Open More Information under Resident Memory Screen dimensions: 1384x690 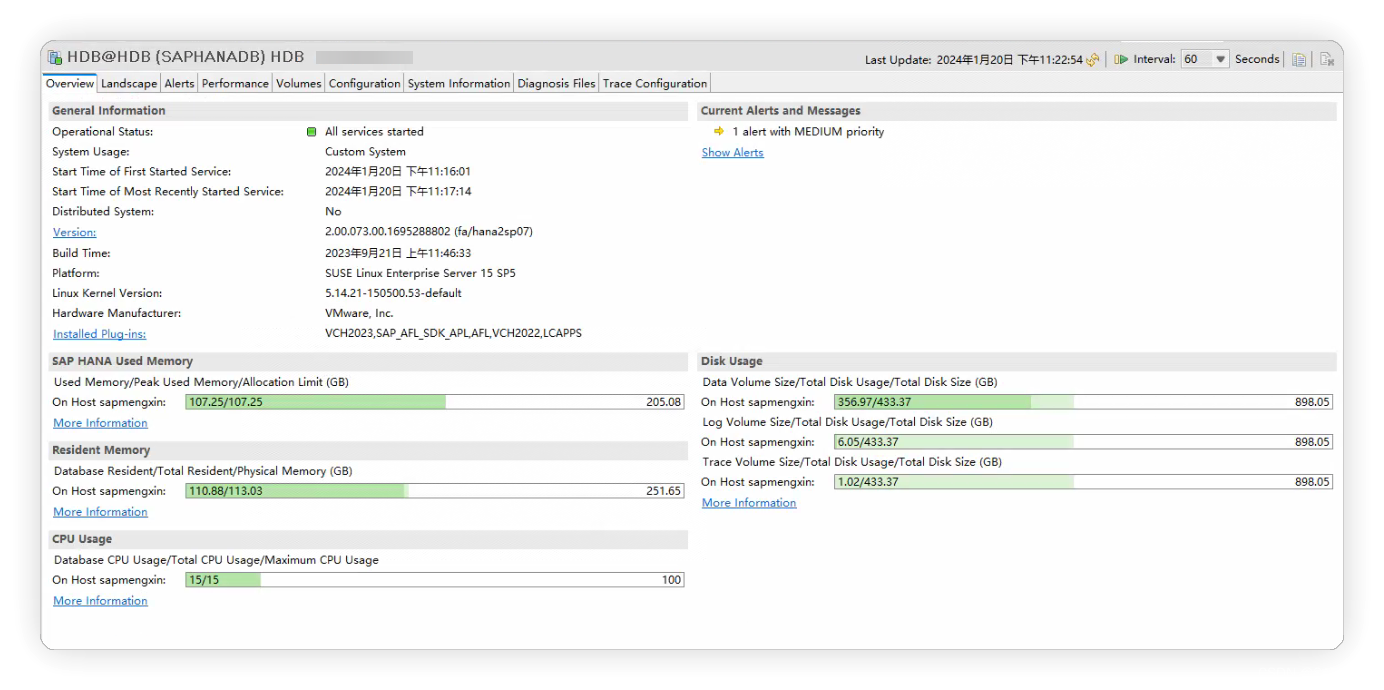(100, 512)
